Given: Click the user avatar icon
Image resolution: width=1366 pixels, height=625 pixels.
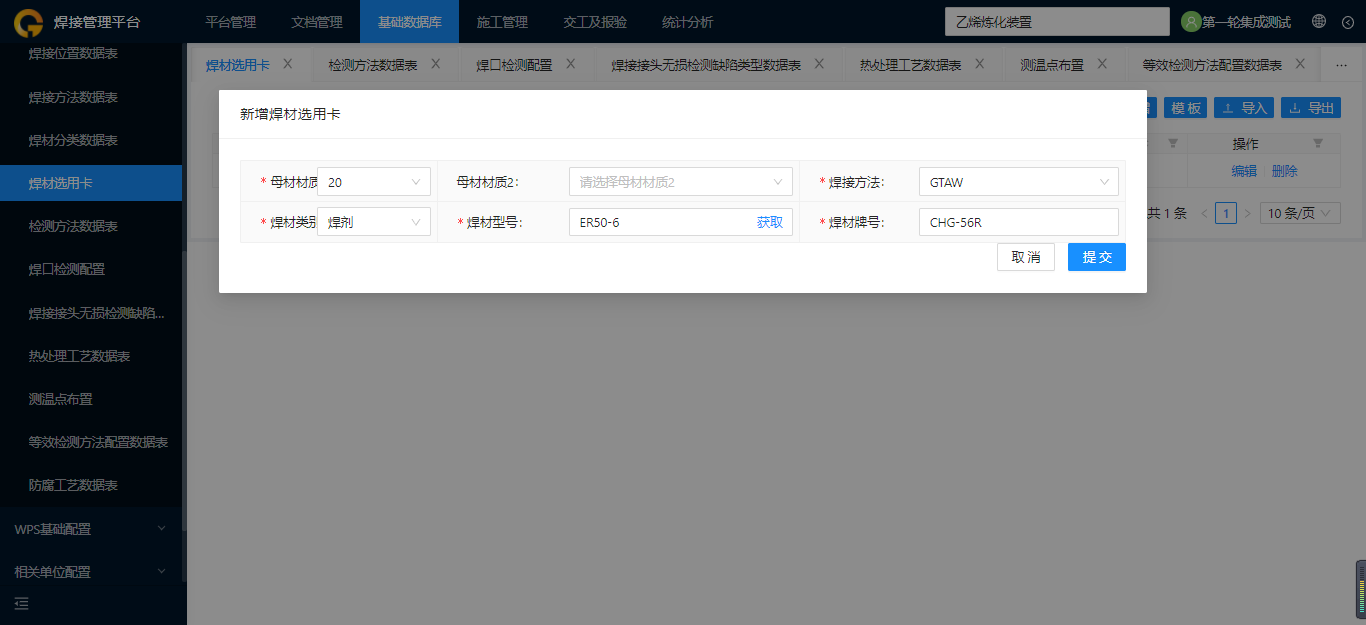Looking at the screenshot, I should pos(1190,21).
